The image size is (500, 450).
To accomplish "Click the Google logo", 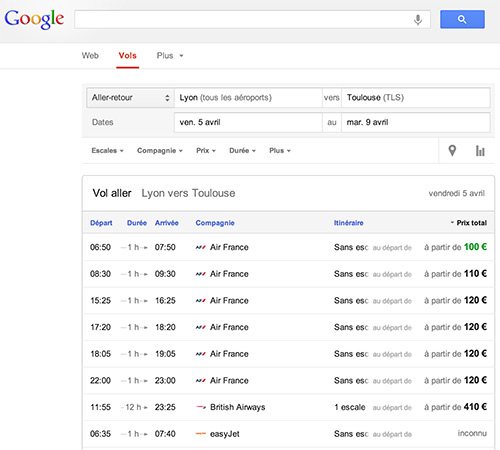I will (x=34, y=19).
